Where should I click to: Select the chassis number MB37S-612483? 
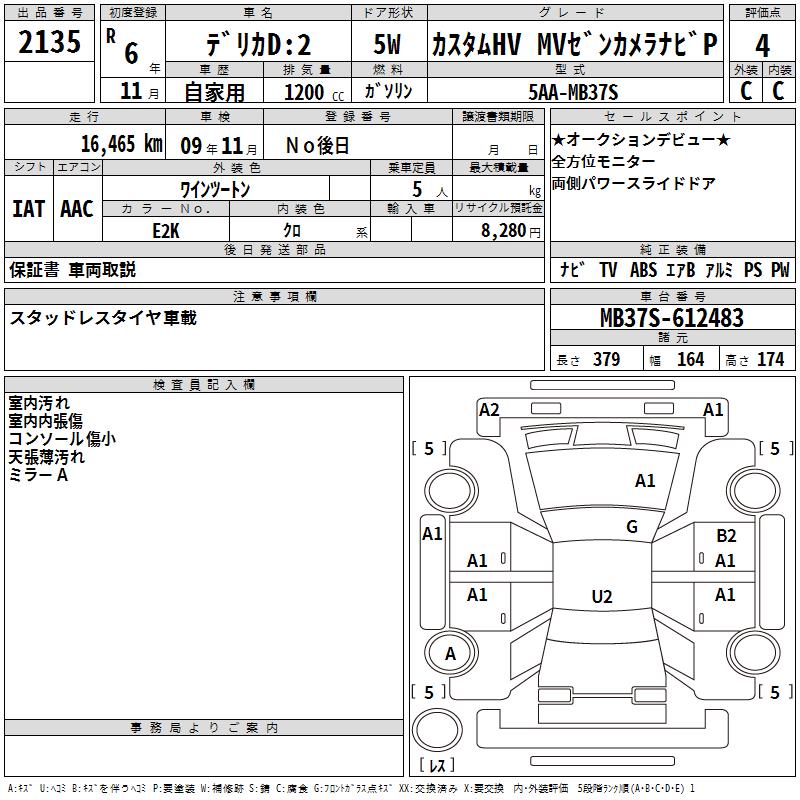pyautogui.click(x=672, y=318)
